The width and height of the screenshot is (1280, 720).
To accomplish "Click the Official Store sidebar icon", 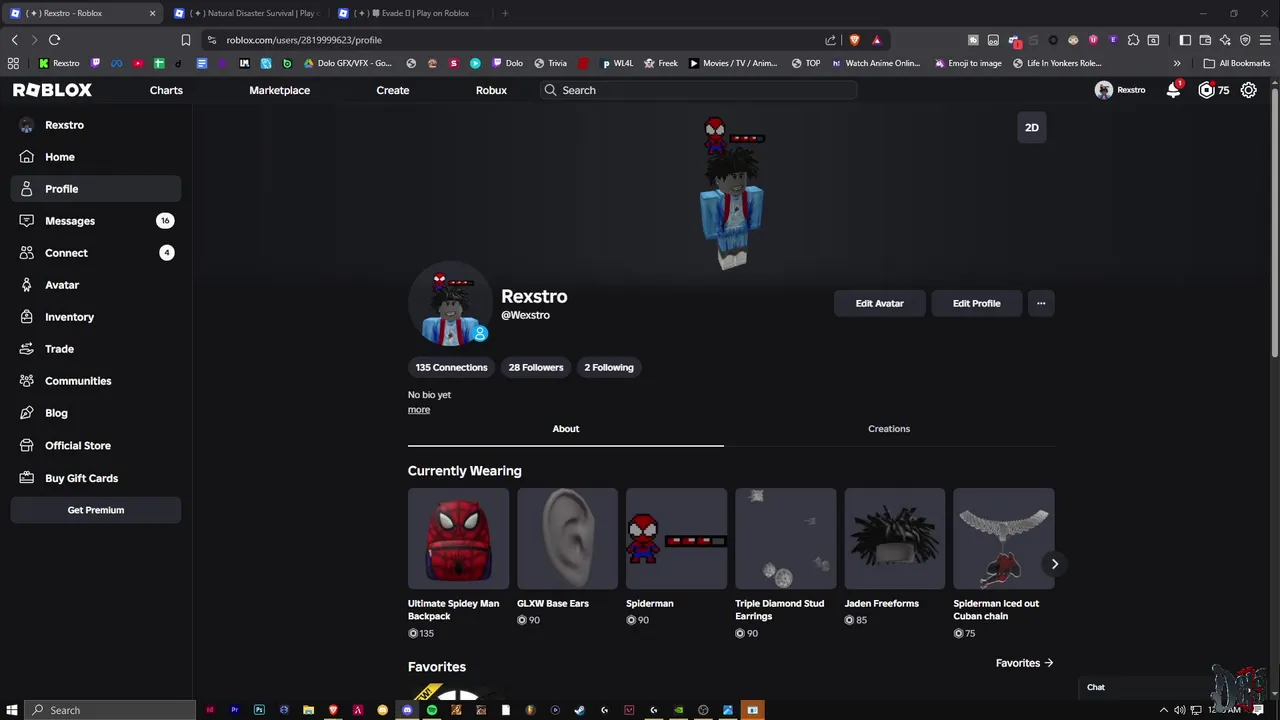I will pos(27,446).
